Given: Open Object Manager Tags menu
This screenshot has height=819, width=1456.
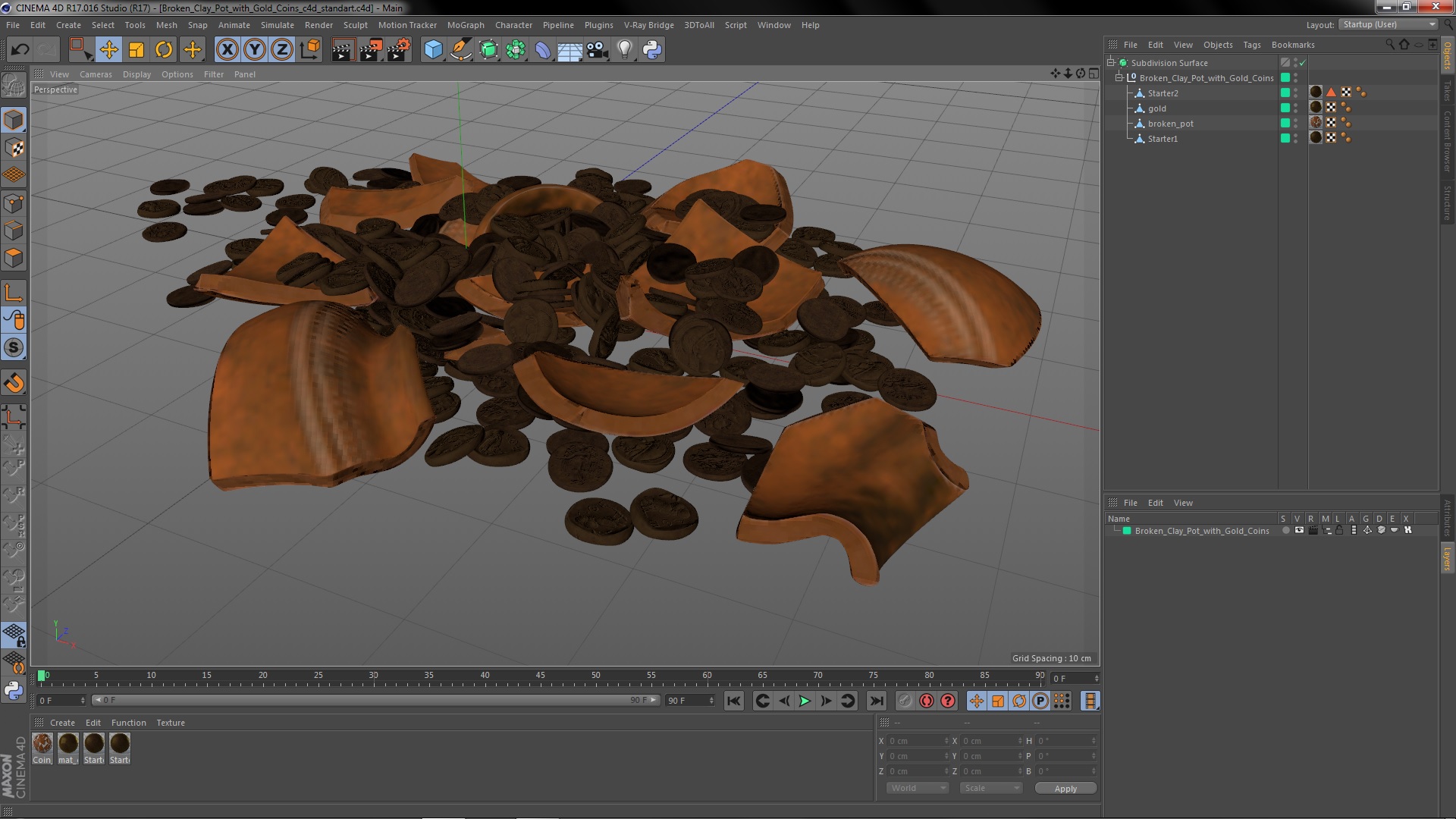Looking at the screenshot, I should [x=1252, y=45].
